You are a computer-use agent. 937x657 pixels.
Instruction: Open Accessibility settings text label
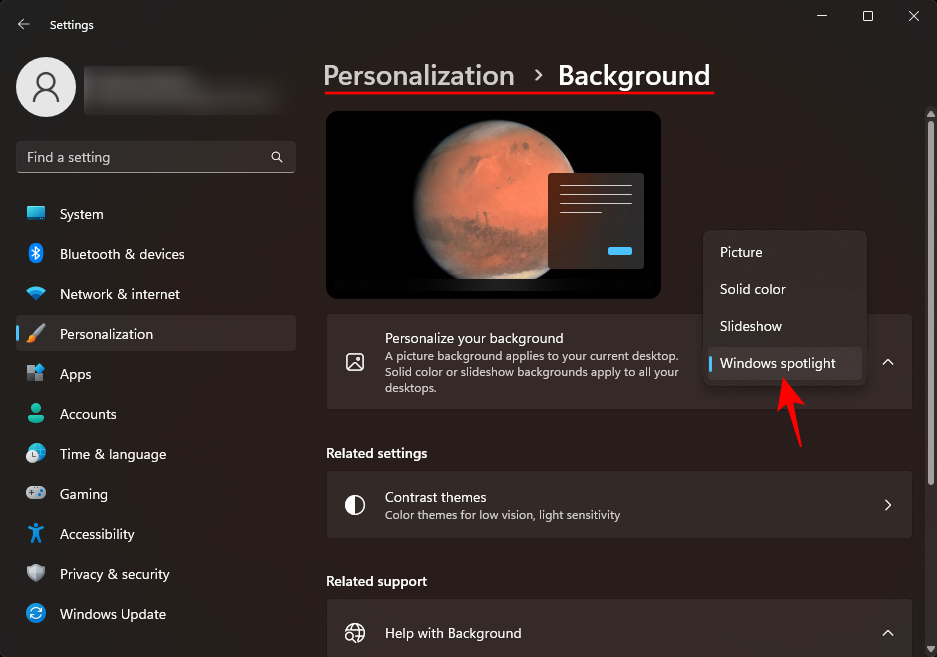coord(97,534)
